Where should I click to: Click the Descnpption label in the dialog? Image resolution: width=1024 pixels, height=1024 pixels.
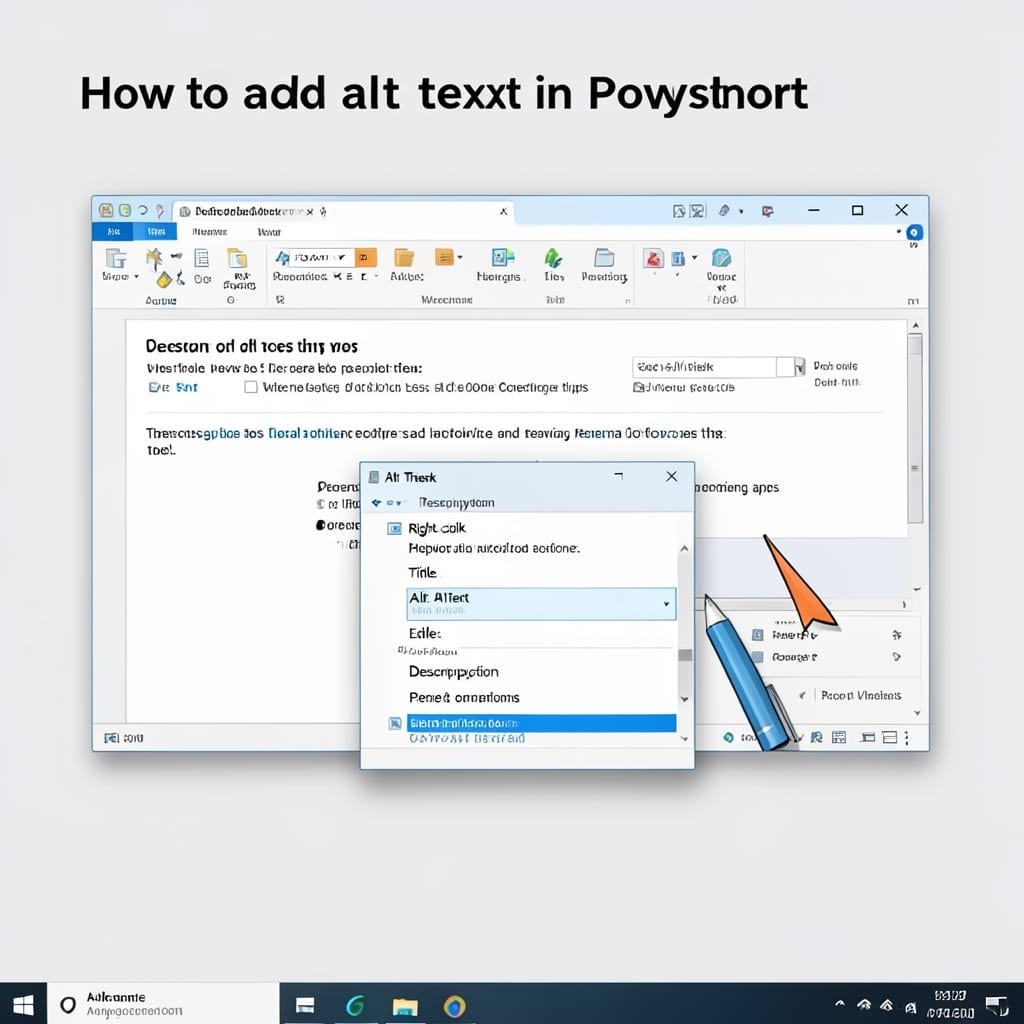tap(453, 672)
